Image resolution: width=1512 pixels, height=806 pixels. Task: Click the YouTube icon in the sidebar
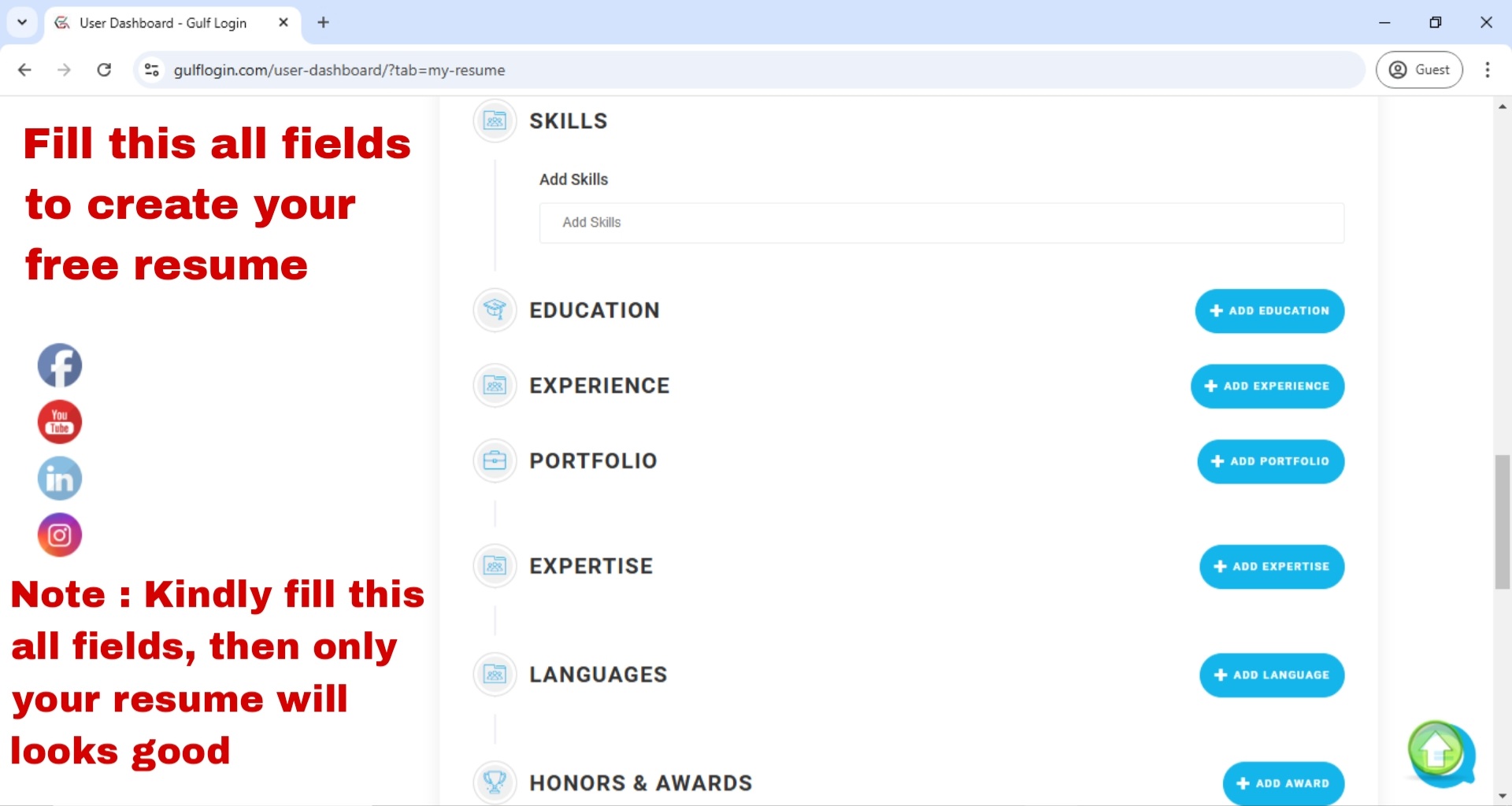pyautogui.click(x=59, y=422)
